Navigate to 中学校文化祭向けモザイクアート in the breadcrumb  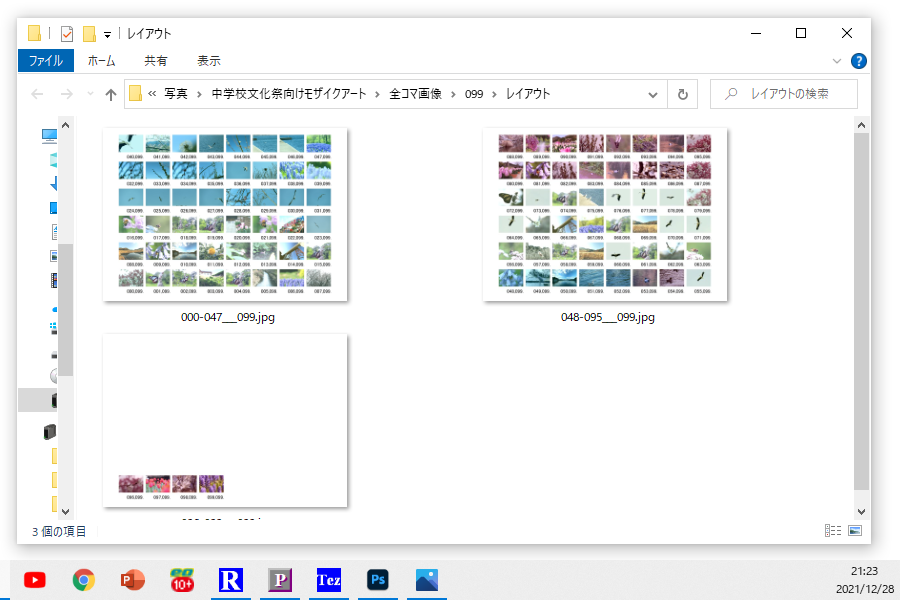pos(289,94)
